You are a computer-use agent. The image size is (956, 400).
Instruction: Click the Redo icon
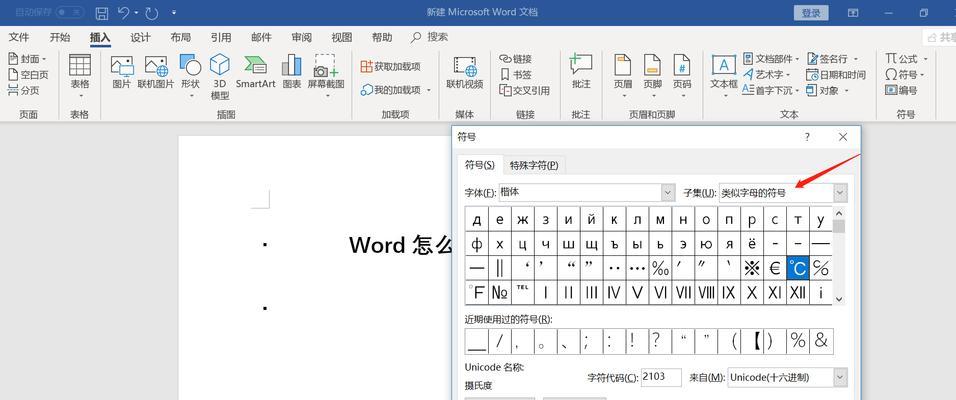pyautogui.click(x=152, y=12)
